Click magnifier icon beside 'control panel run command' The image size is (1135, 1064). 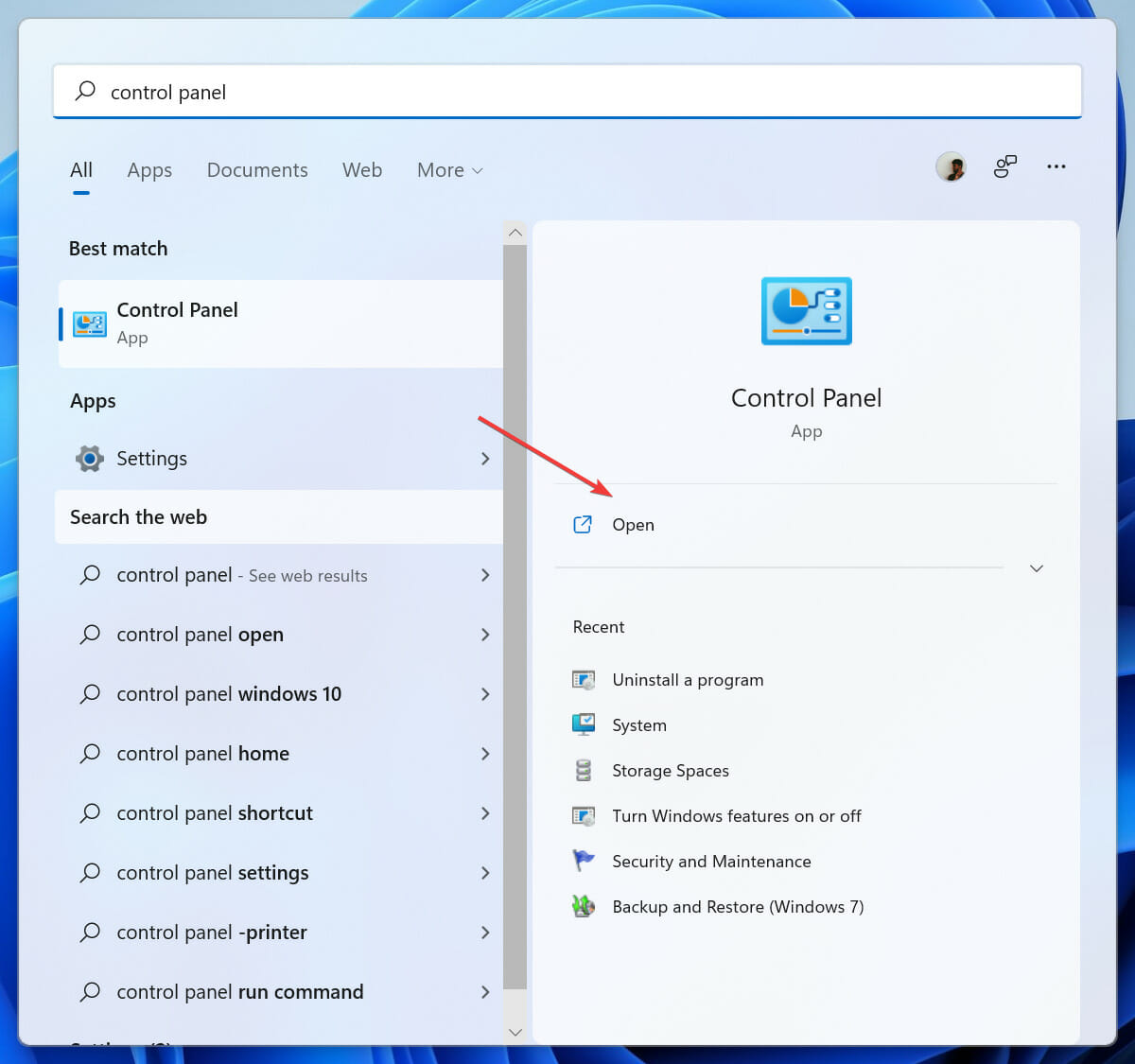[90, 991]
